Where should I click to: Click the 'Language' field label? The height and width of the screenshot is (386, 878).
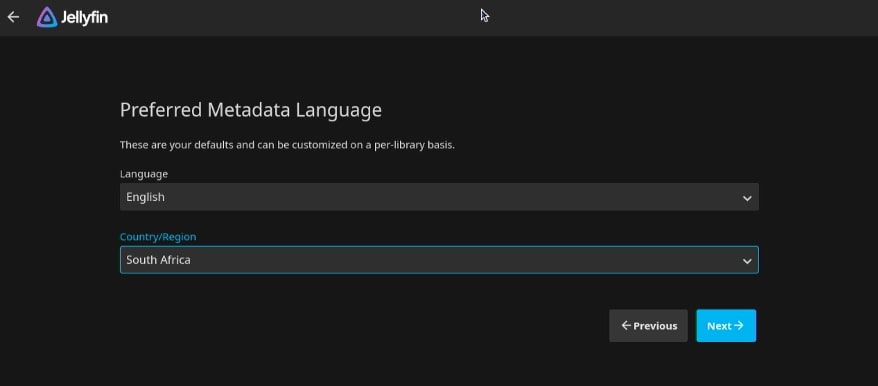tap(144, 174)
